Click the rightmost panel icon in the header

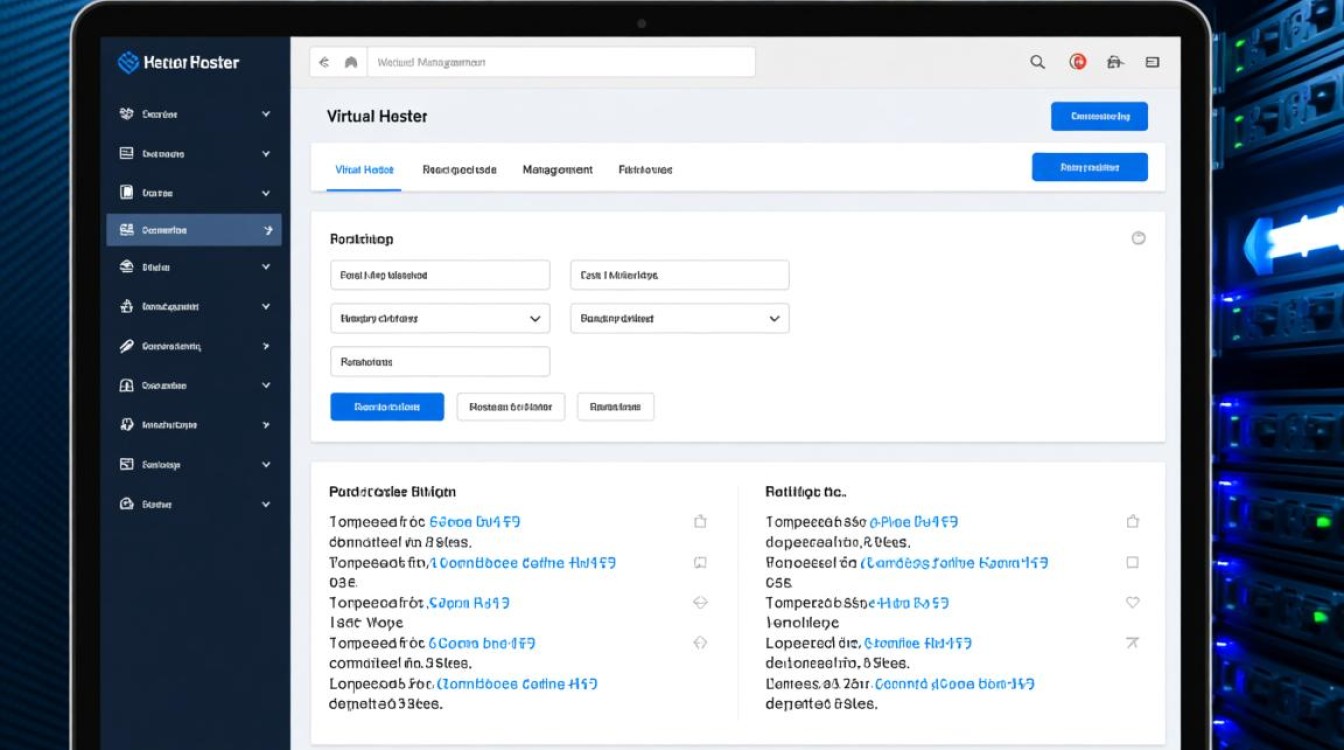(1152, 62)
